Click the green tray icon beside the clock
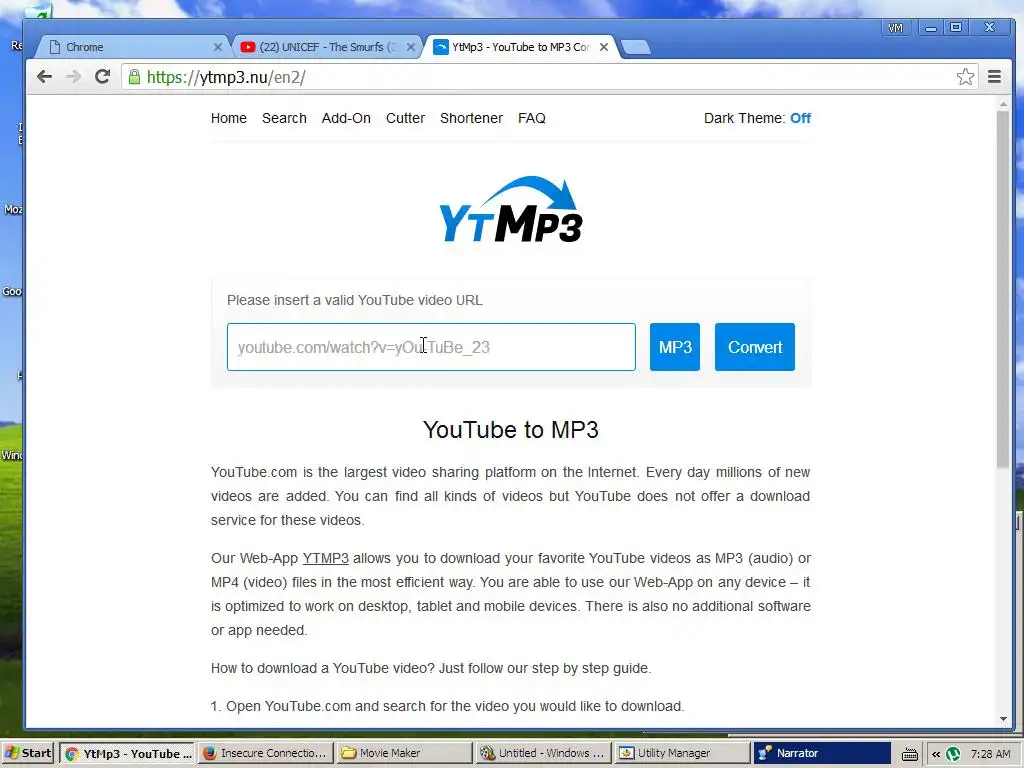Image resolution: width=1024 pixels, height=768 pixels. coord(953,754)
